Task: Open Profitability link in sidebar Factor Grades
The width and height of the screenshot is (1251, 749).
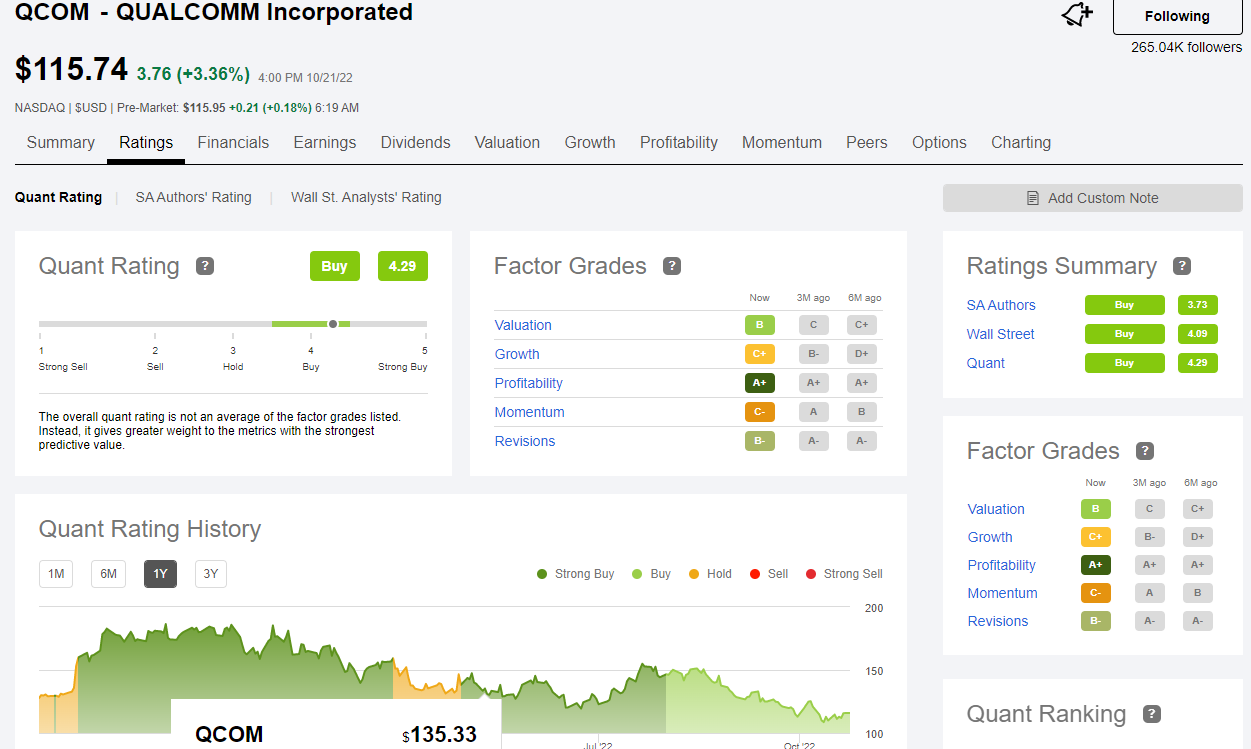Action: click(1002, 565)
